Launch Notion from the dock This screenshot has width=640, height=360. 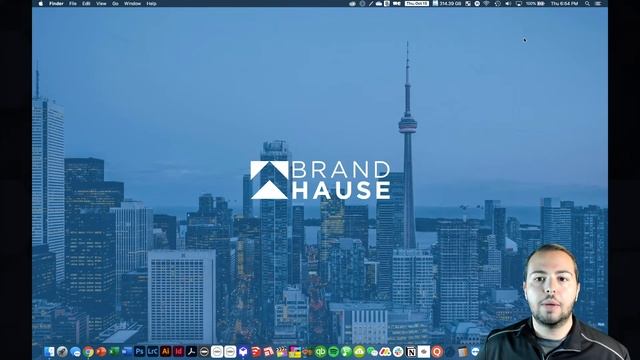[411, 351]
